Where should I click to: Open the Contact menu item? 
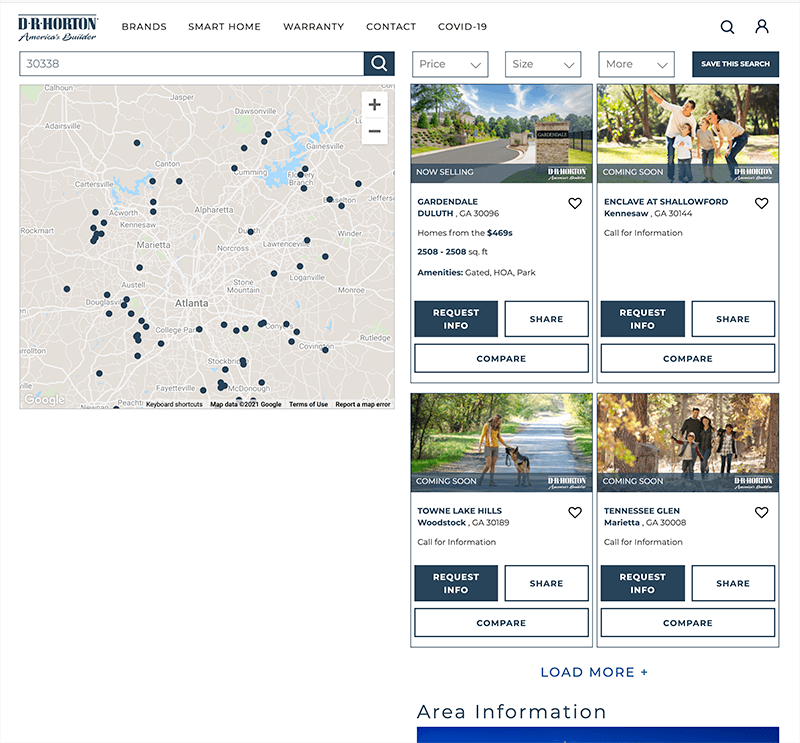coord(391,27)
